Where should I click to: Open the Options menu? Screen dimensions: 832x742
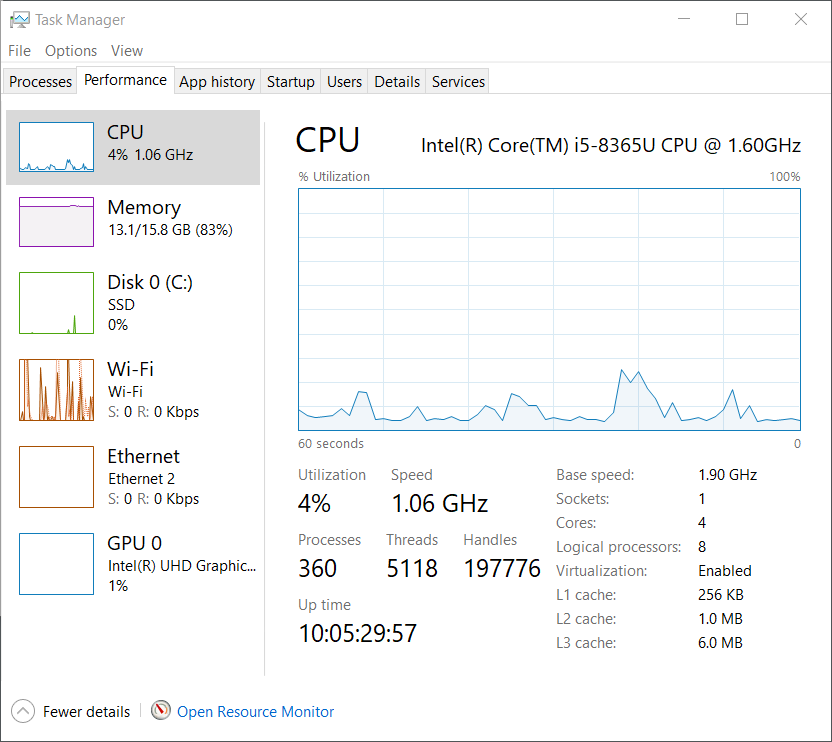pyautogui.click(x=71, y=51)
